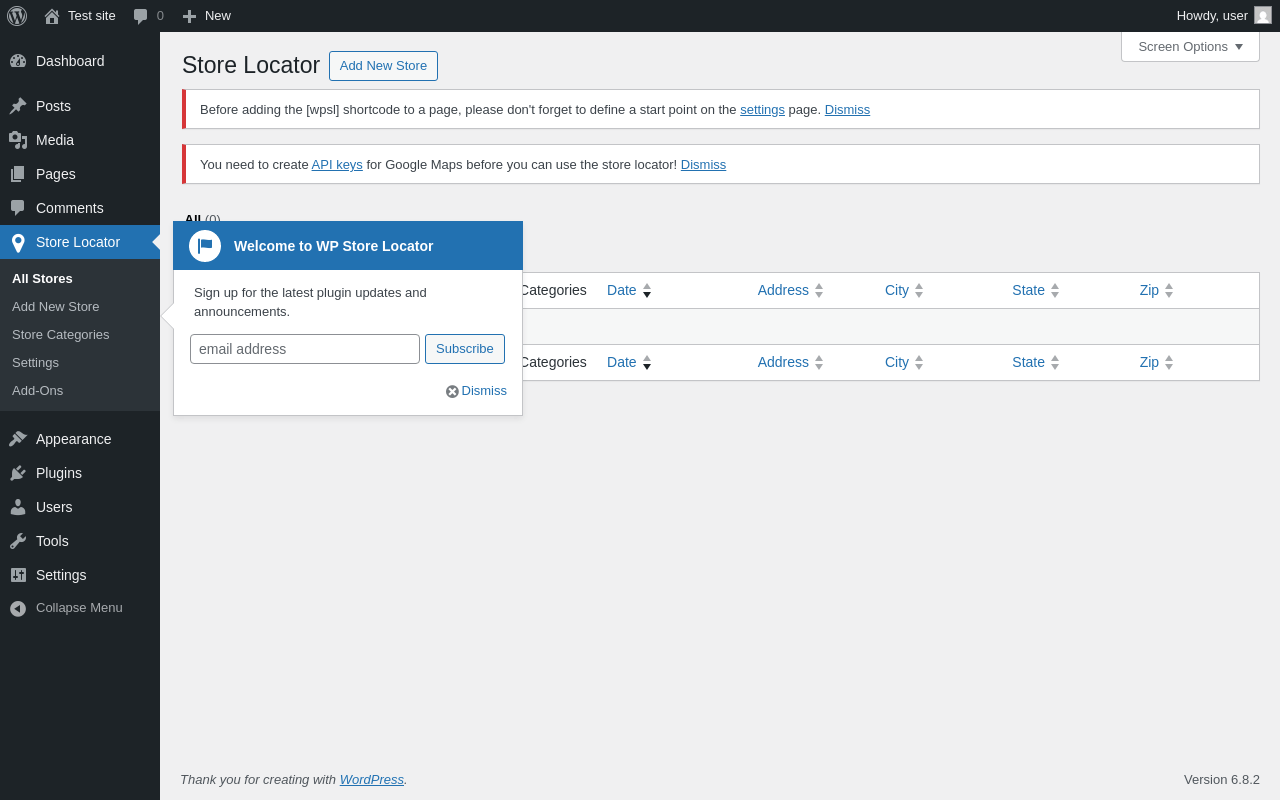Viewport: 1280px width, 800px height.
Task: Click the Store Locator map pin icon
Action: [18, 242]
